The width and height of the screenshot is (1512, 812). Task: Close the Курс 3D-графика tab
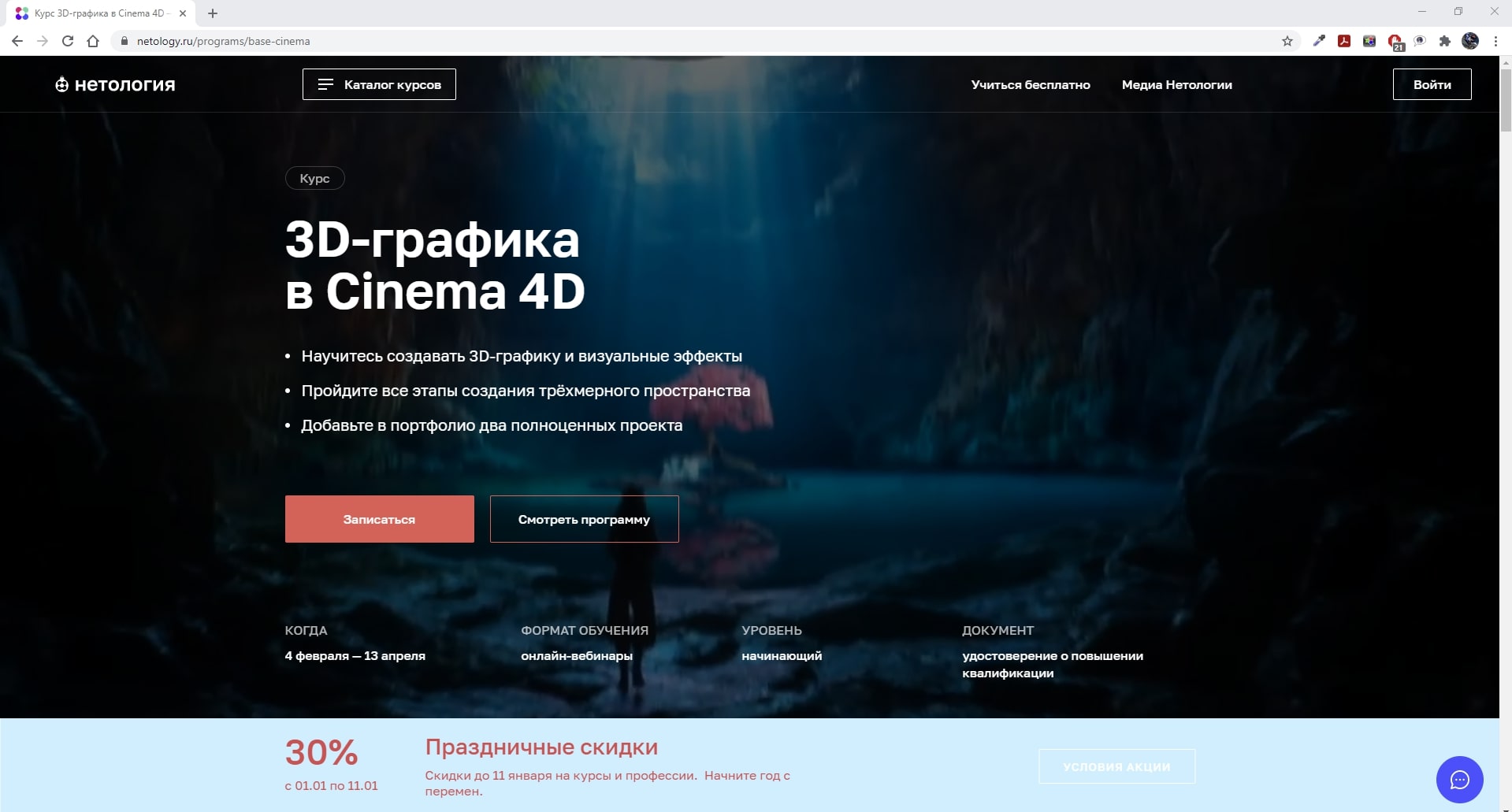pos(183,13)
